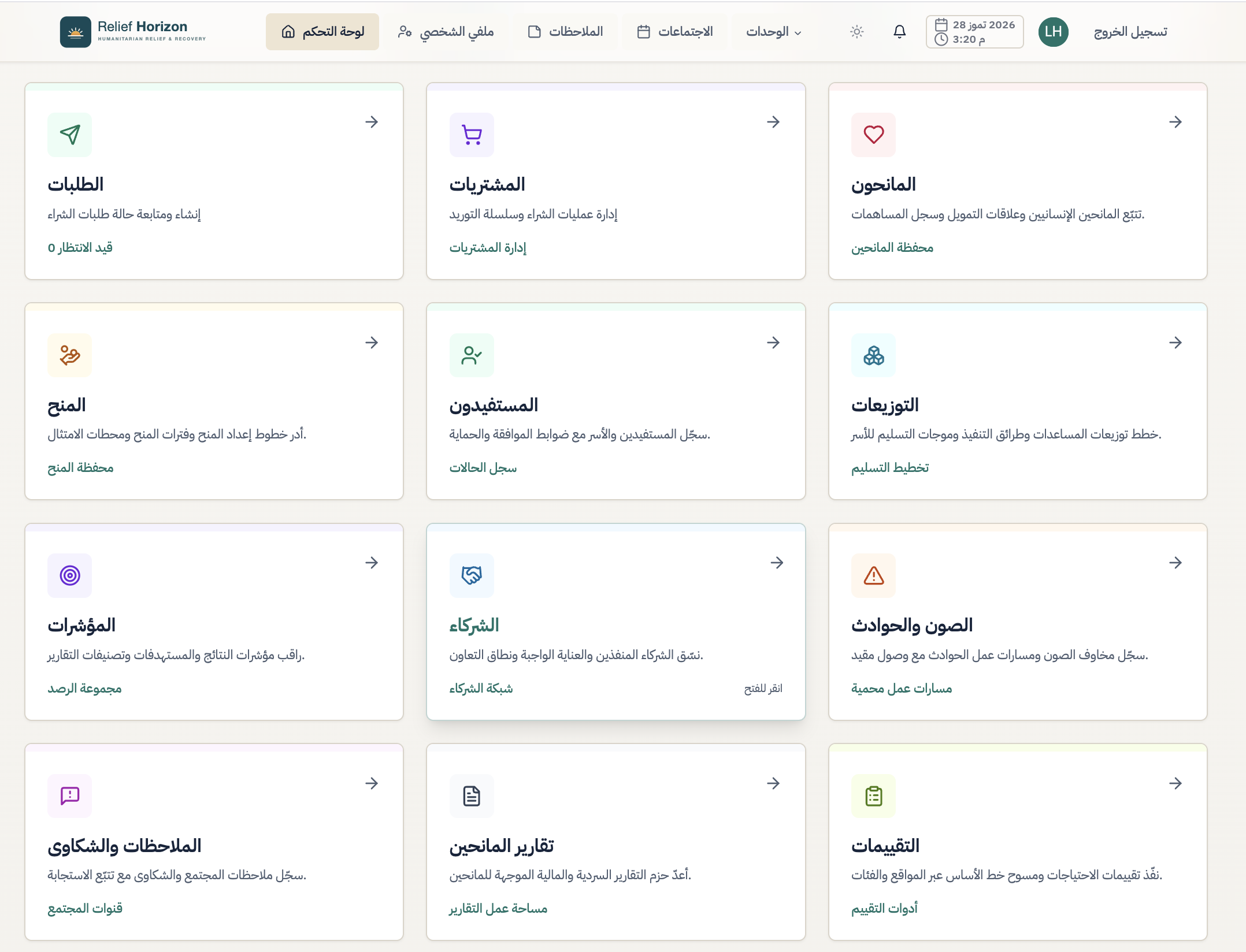Click the shopping cart icon for المشتريات

coord(472,135)
